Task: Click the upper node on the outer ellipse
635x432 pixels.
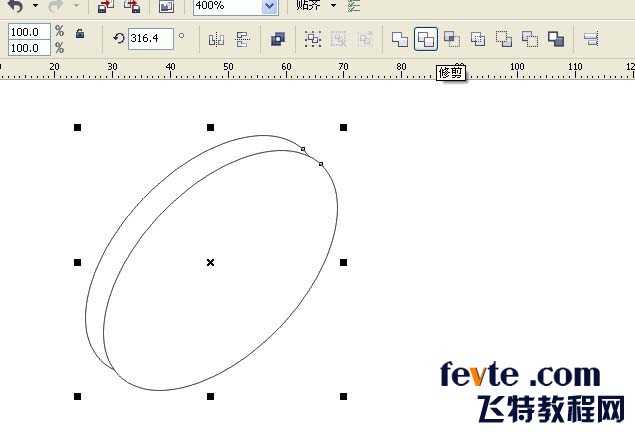Action: (x=303, y=149)
